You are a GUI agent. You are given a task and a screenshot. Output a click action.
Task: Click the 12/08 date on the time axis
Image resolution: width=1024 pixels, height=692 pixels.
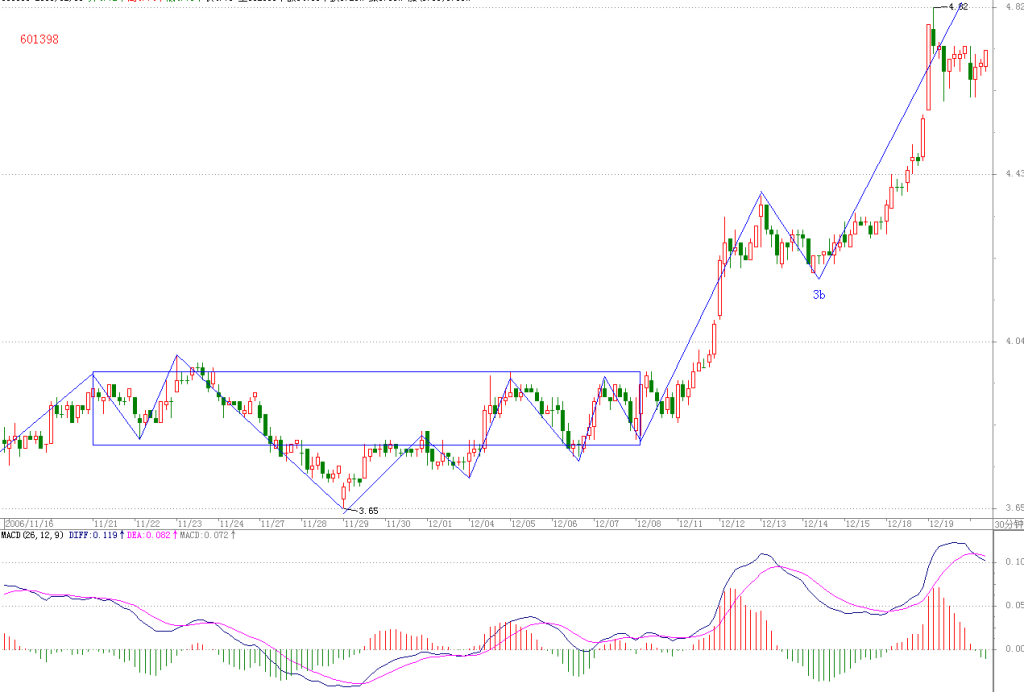tap(648, 524)
